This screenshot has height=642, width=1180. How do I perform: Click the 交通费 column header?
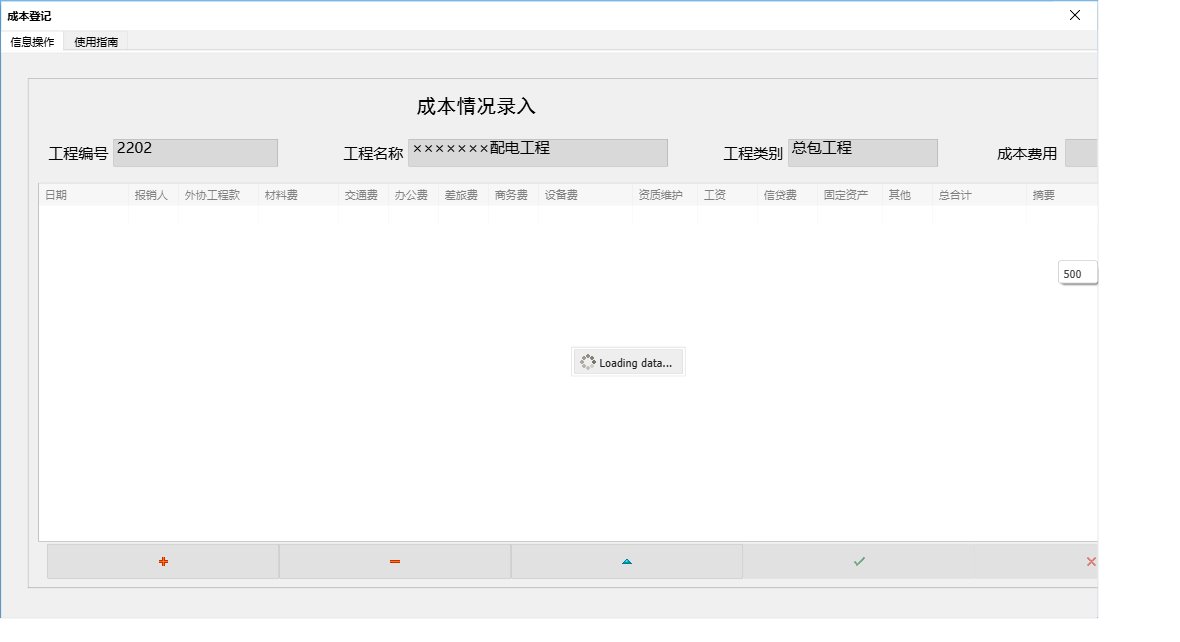(x=362, y=195)
